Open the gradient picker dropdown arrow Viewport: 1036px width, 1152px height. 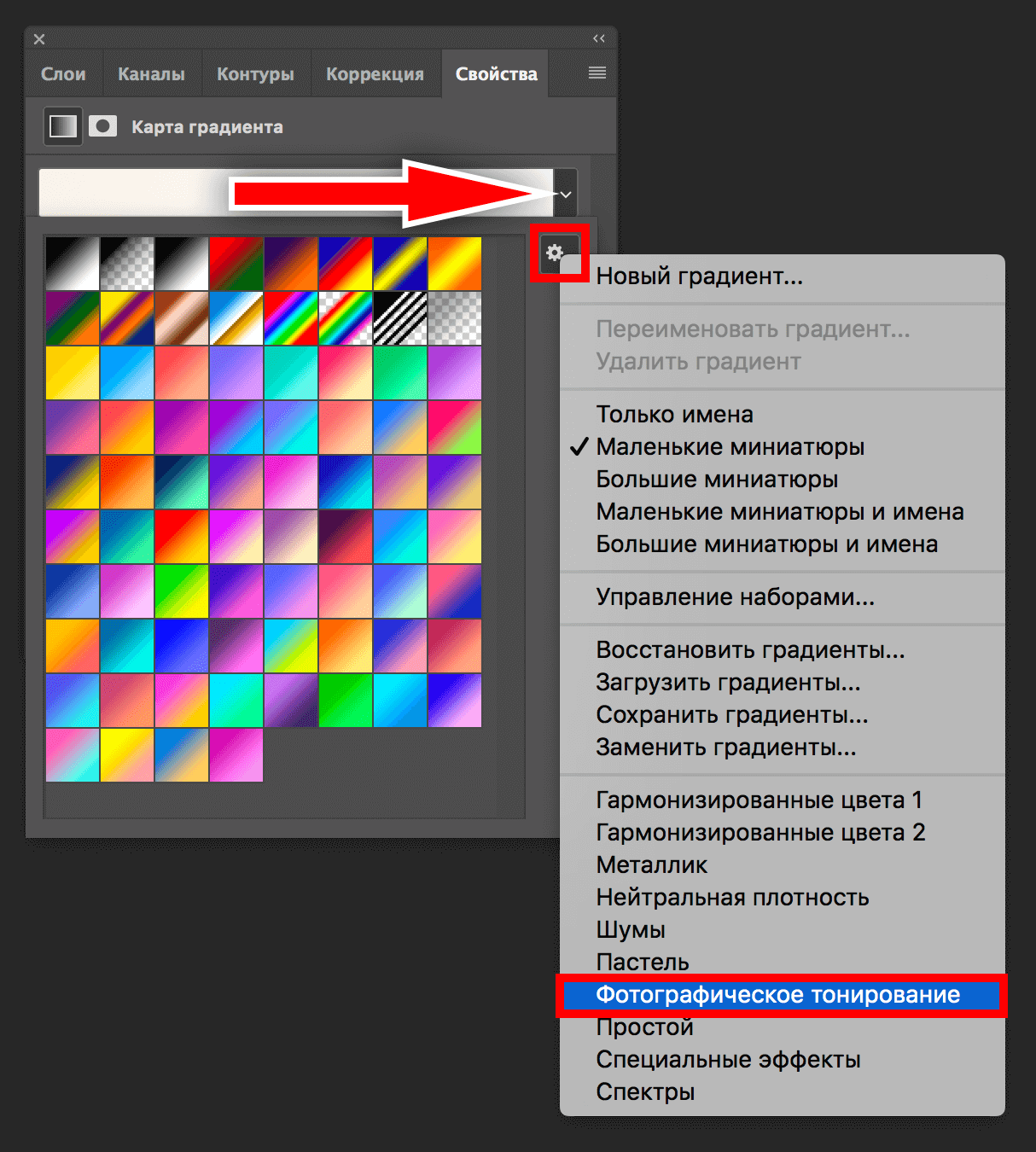point(564,193)
